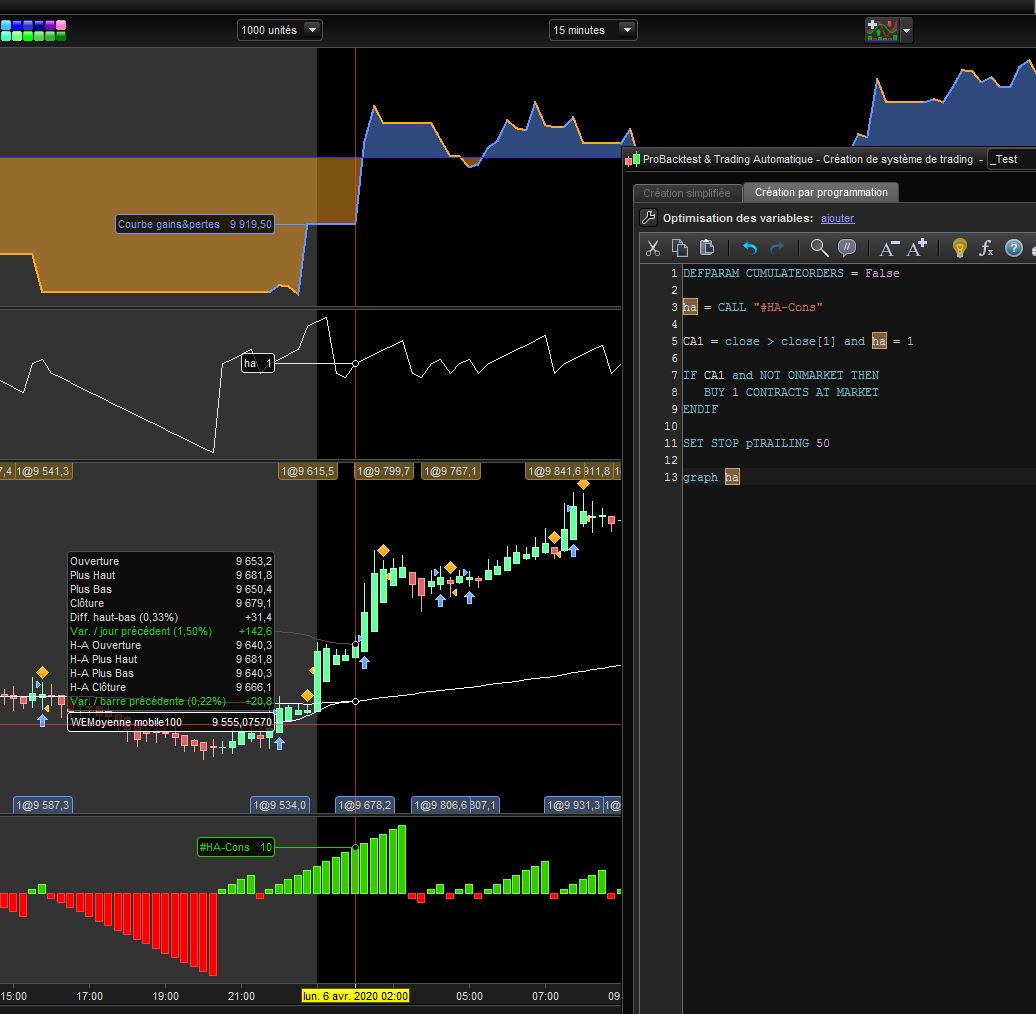Click order tag 1@9 799,7
The image size is (1036, 1014).
(x=384, y=471)
